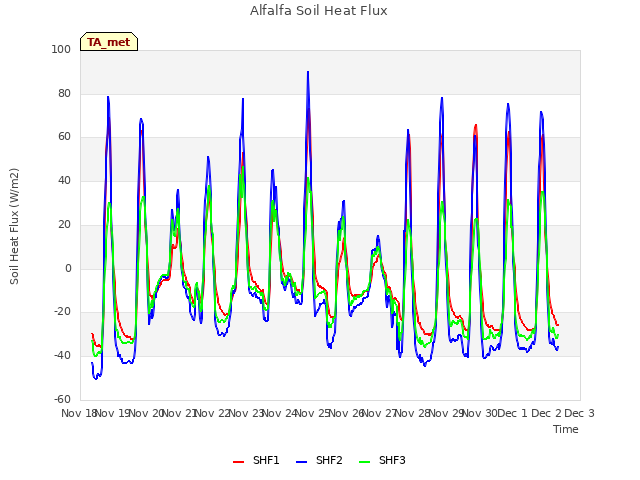This screenshot has width=640, height=480.
Task: Click the highest blue SHF2 peak near Nov 25
Action: pos(308,72)
